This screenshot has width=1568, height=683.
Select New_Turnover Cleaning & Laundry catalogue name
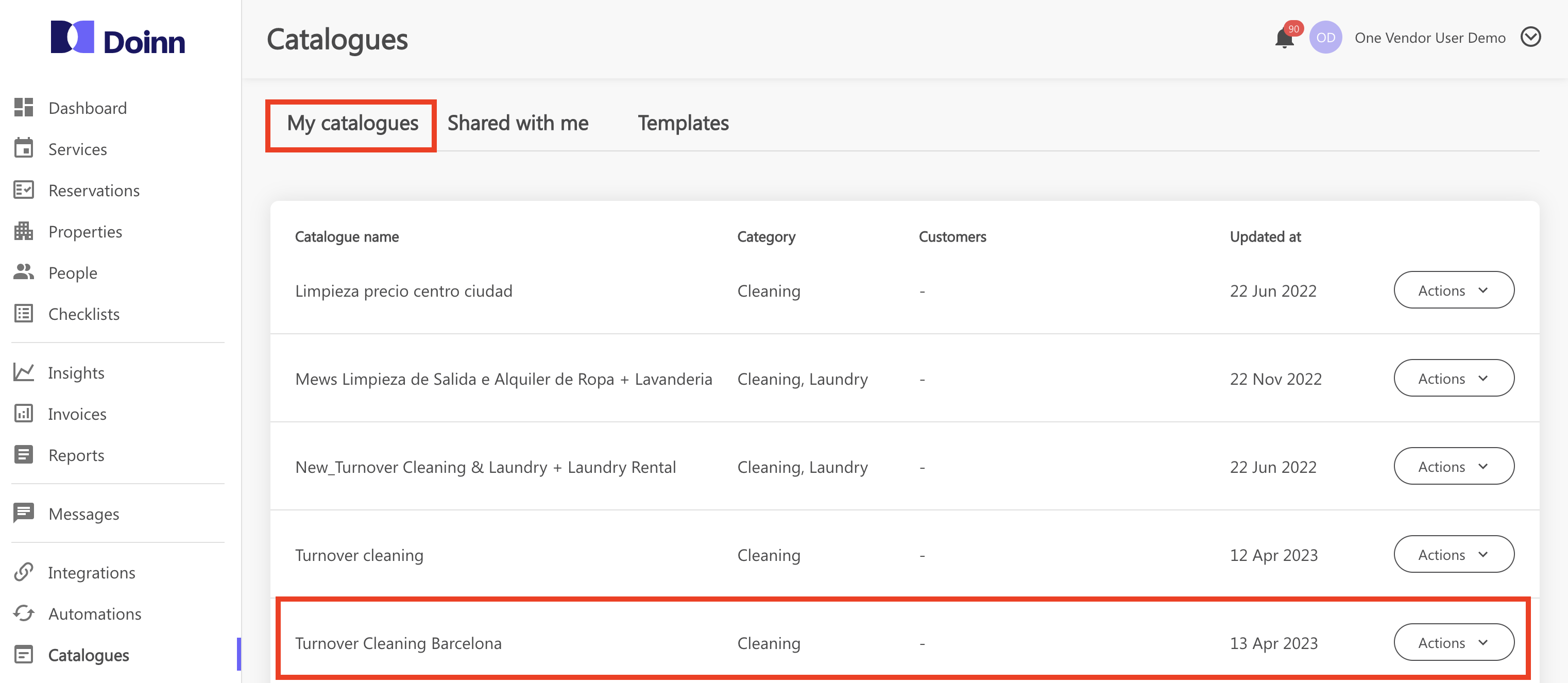click(x=485, y=468)
